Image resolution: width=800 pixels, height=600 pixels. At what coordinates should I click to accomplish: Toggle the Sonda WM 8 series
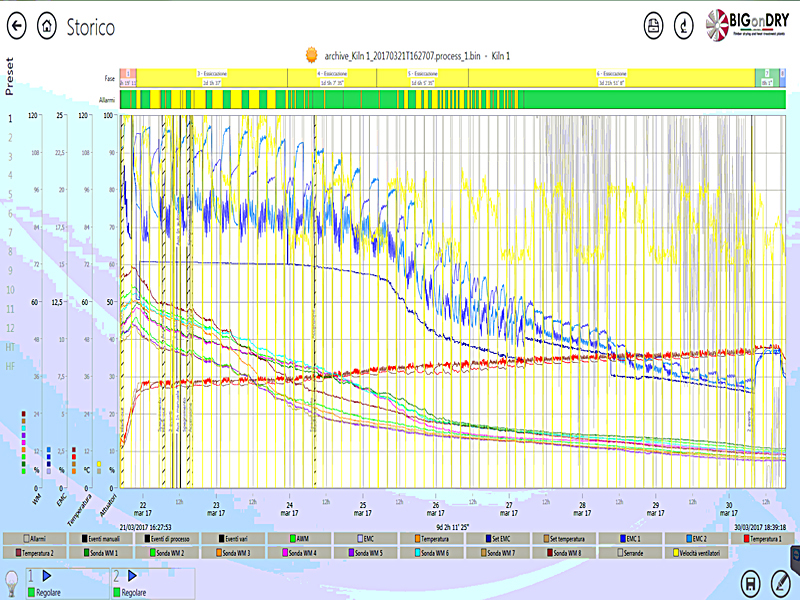click(x=564, y=553)
